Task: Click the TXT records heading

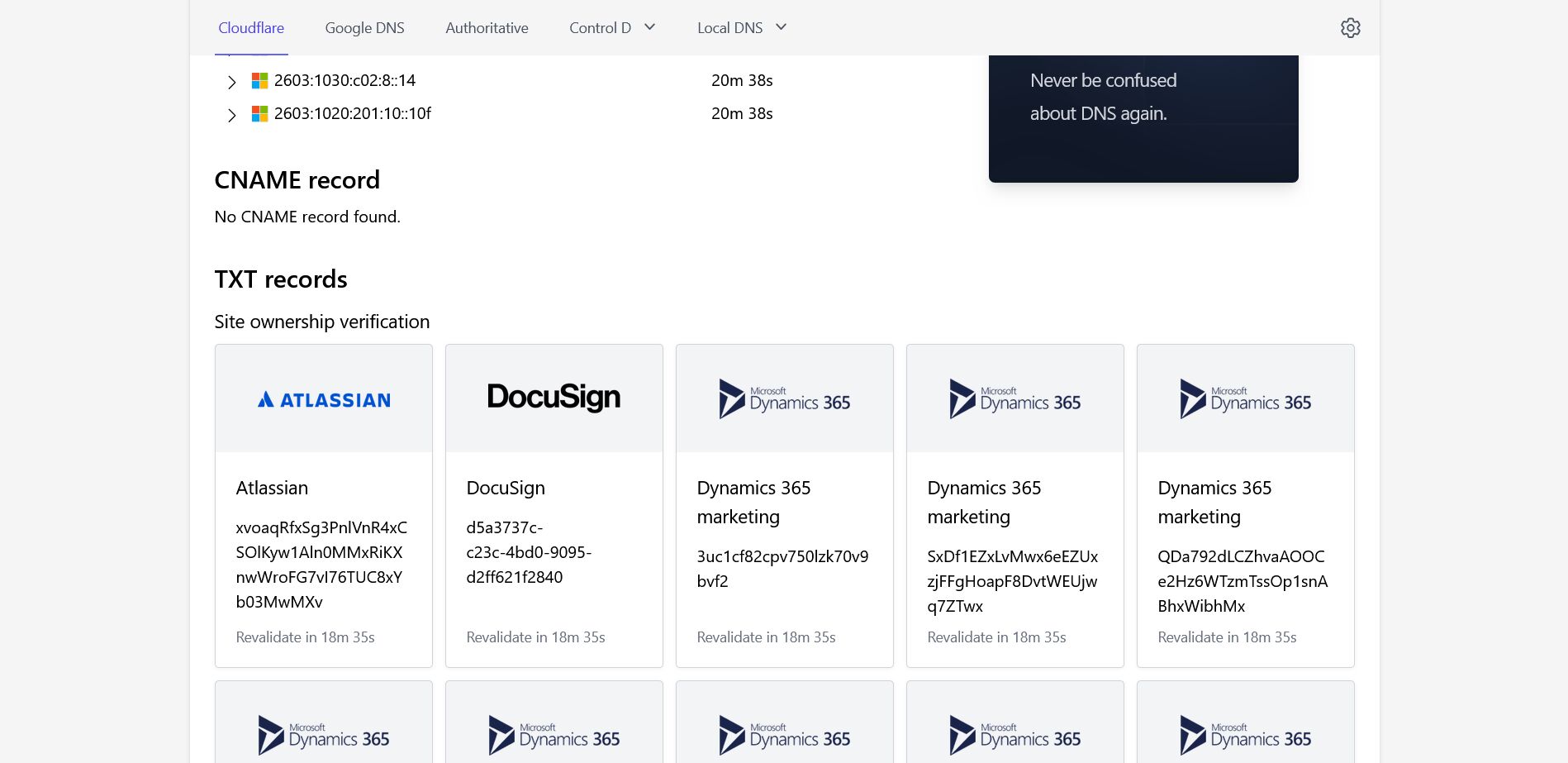Action: click(281, 279)
